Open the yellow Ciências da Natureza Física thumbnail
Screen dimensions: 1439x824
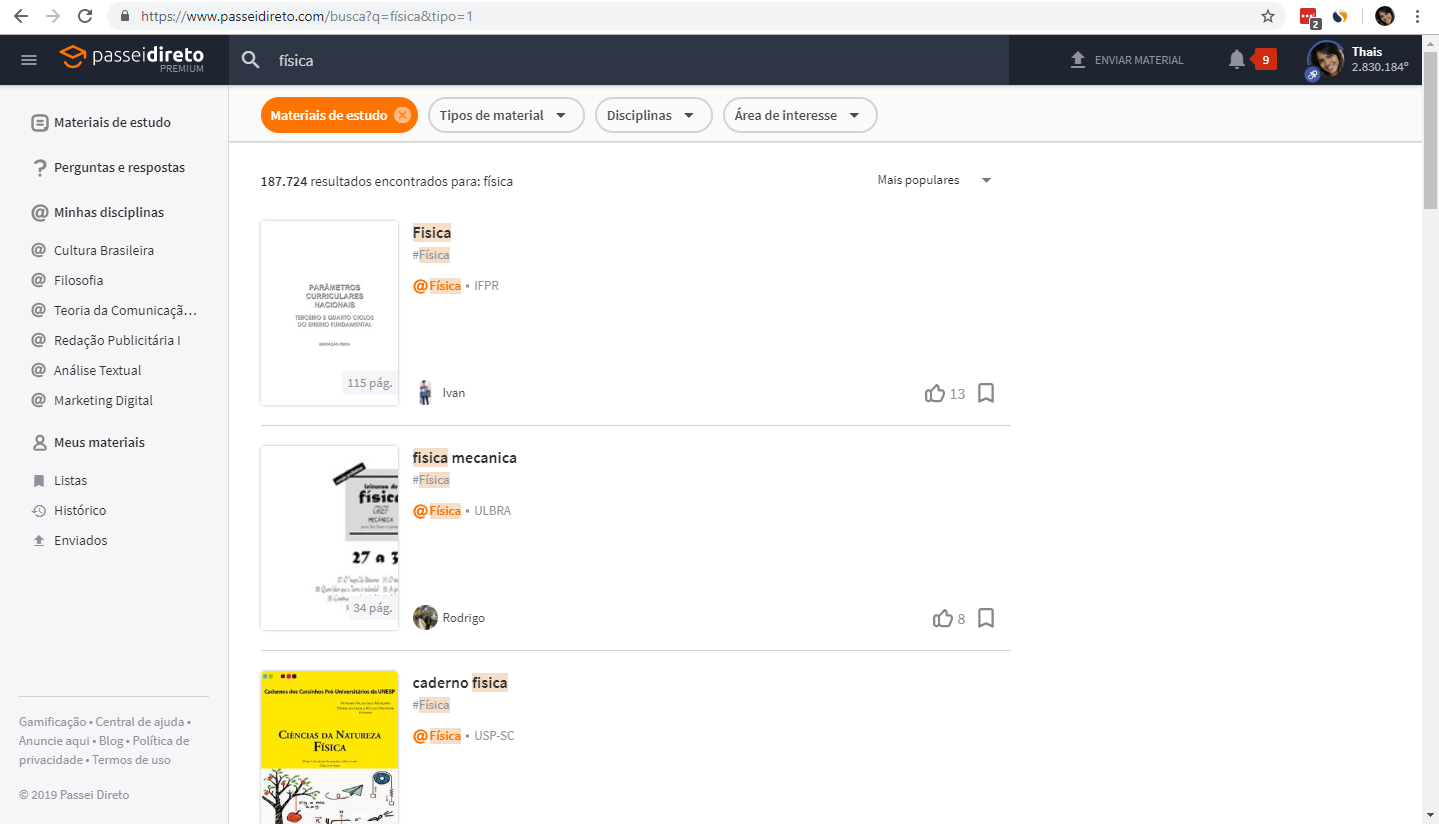click(x=330, y=747)
